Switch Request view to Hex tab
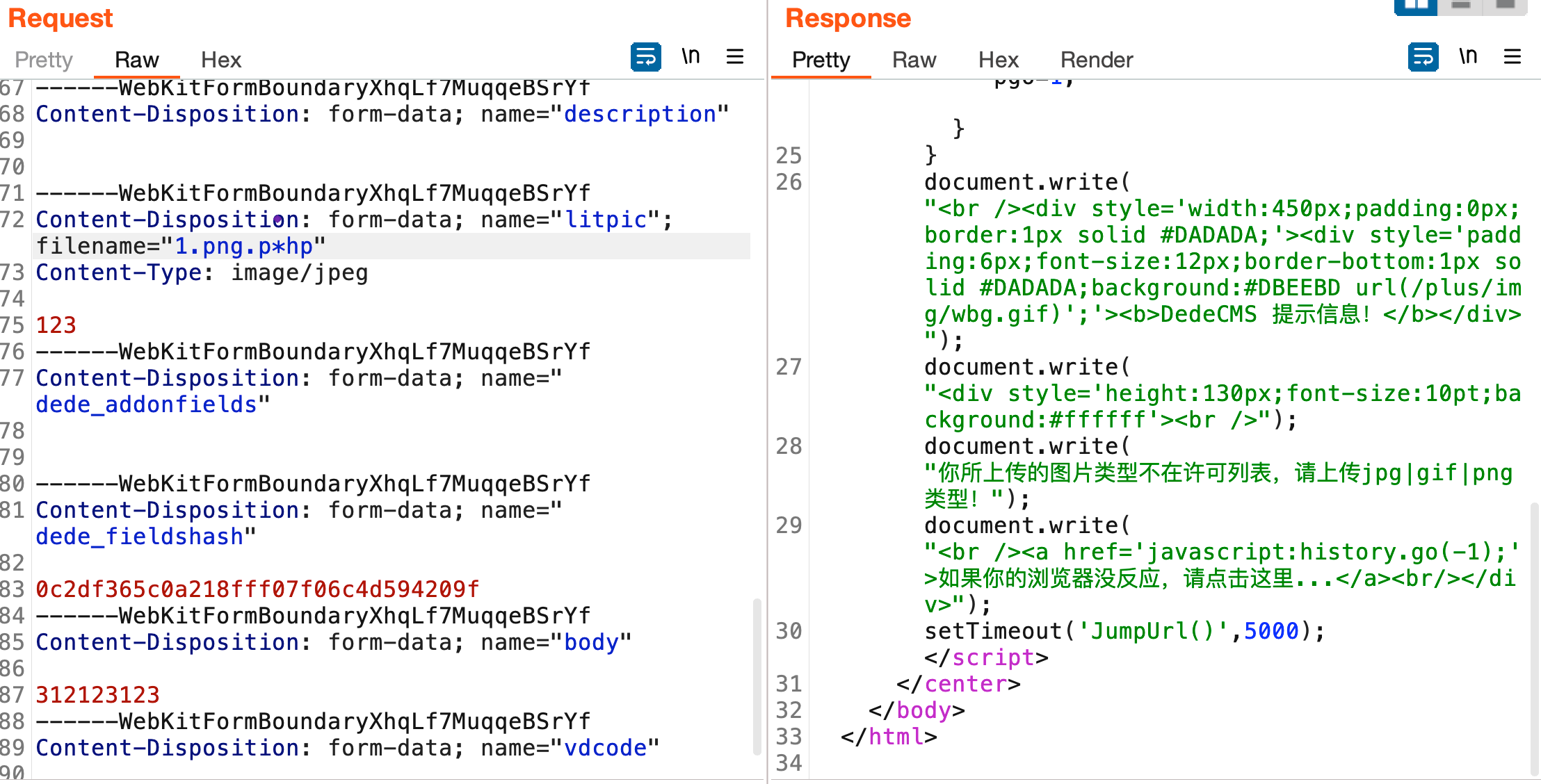 221,60
